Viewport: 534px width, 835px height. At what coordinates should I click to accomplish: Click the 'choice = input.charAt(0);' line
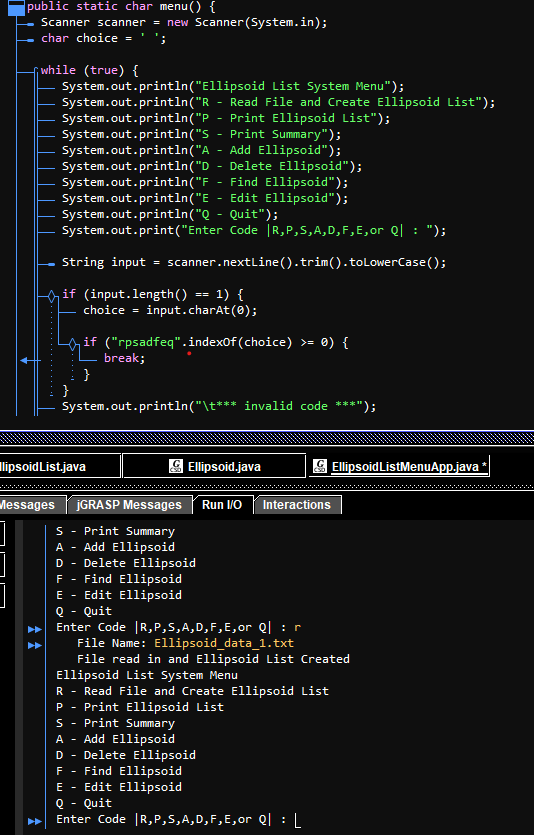(x=170, y=310)
